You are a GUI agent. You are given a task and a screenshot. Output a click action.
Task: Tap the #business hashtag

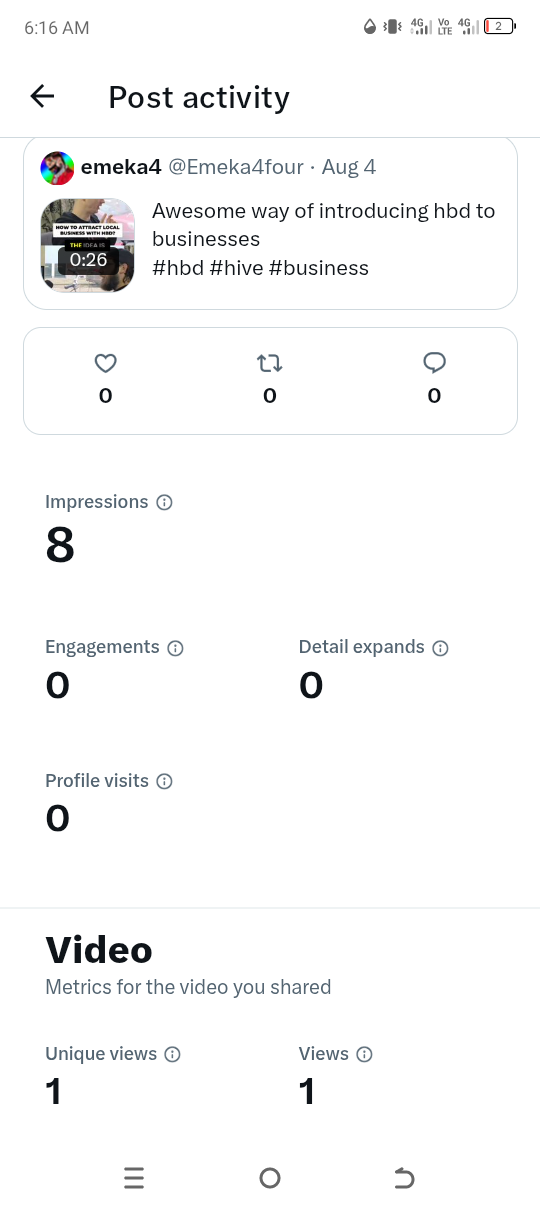[x=319, y=268]
